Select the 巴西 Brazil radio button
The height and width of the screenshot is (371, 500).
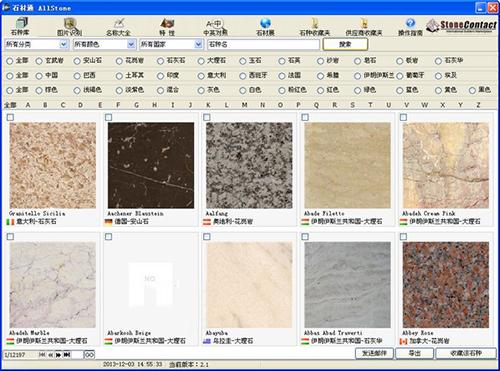coord(77,76)
